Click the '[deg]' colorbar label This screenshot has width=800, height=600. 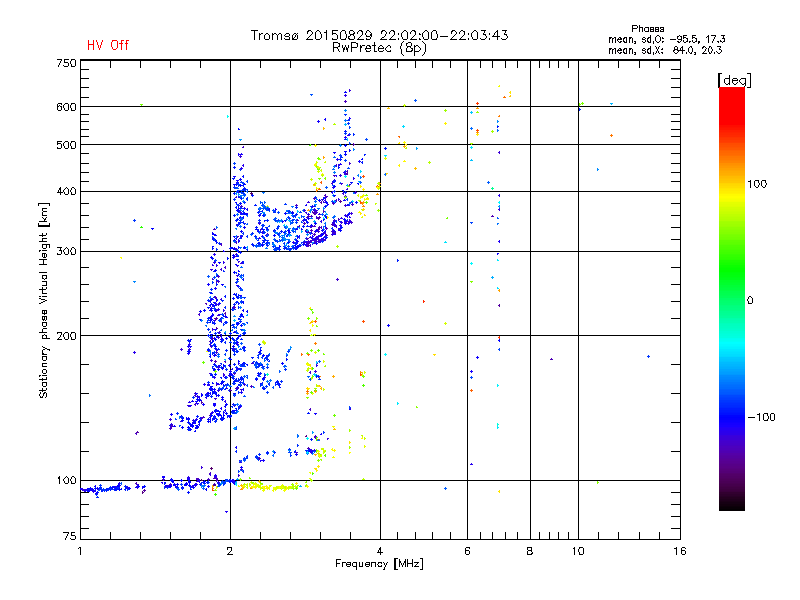734,80
